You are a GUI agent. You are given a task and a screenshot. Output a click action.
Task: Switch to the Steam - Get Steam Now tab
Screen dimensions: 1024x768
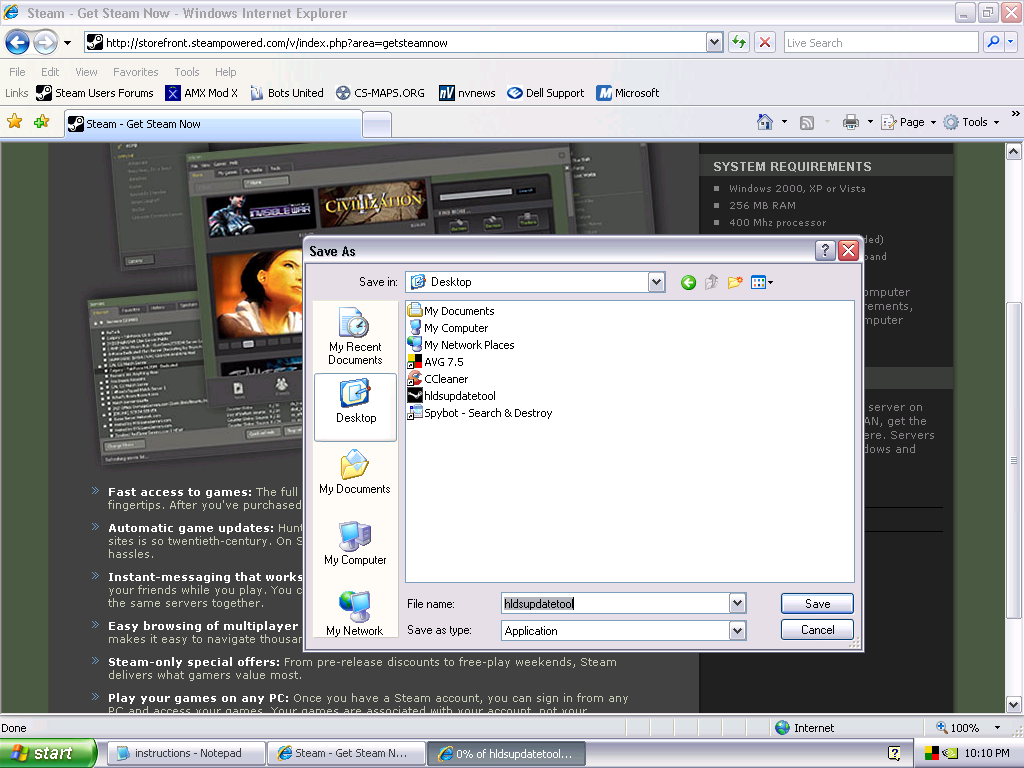[x=213, y=124]
